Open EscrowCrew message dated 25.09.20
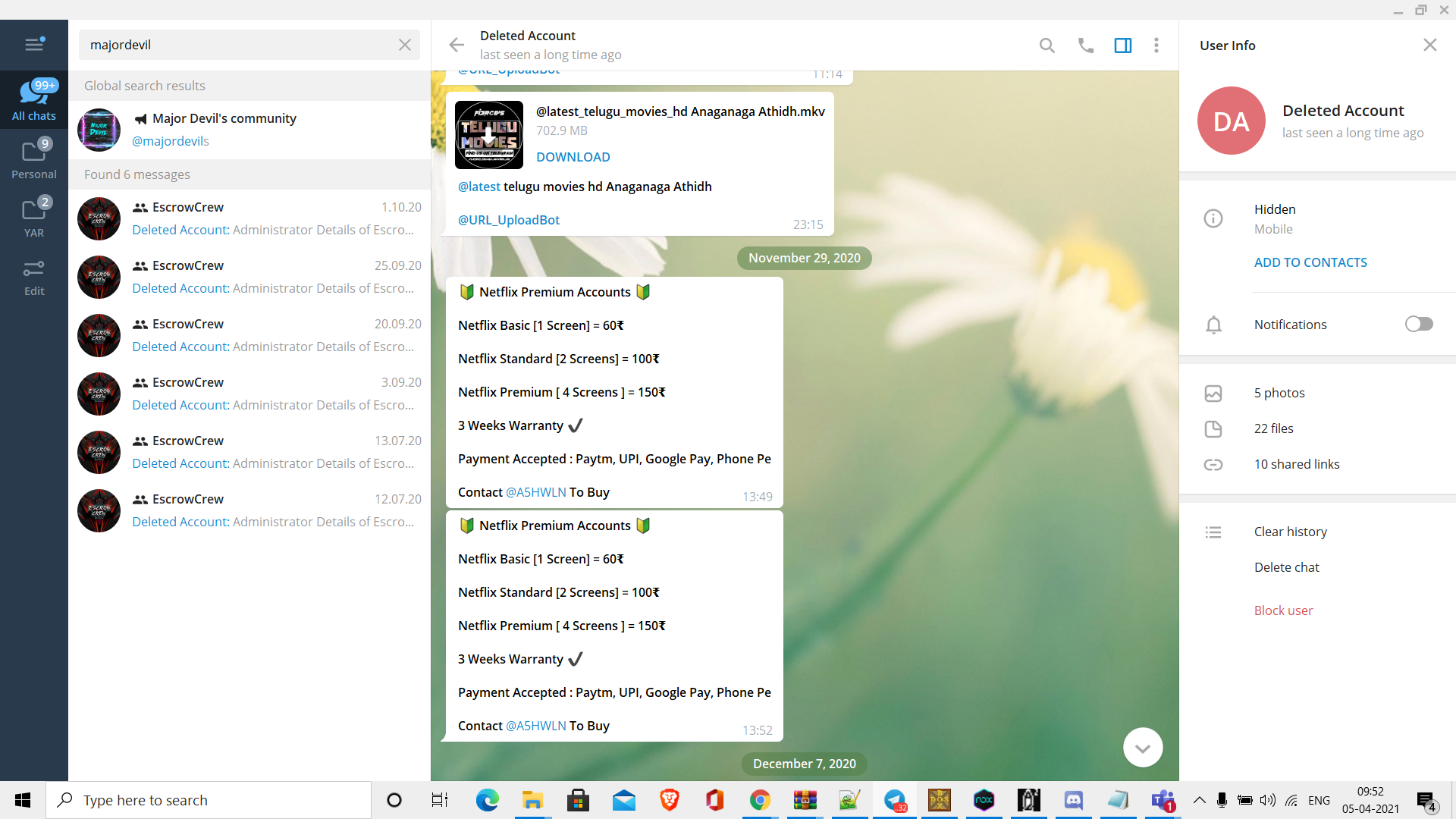 click(x=249, y=277)
